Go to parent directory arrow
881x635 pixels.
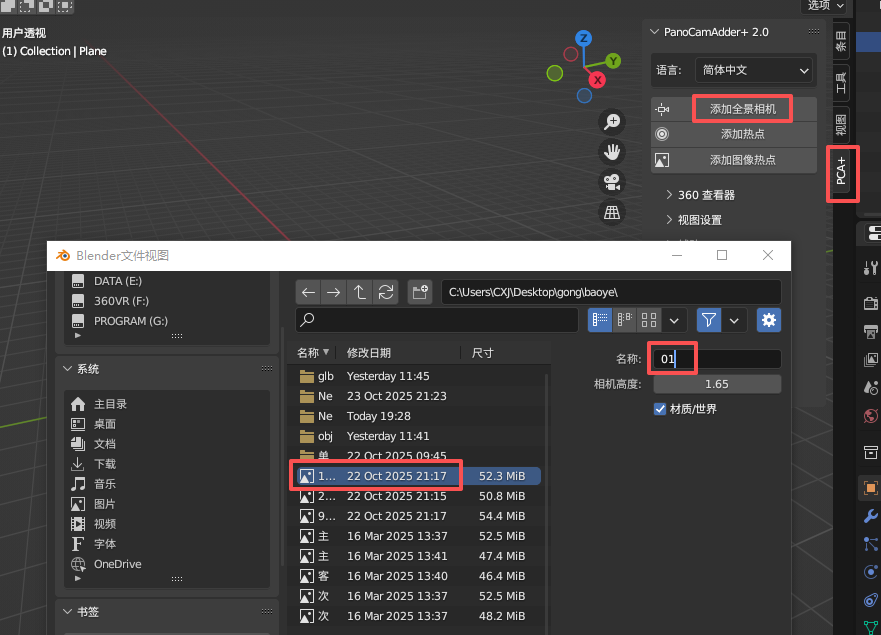[360, 292]
